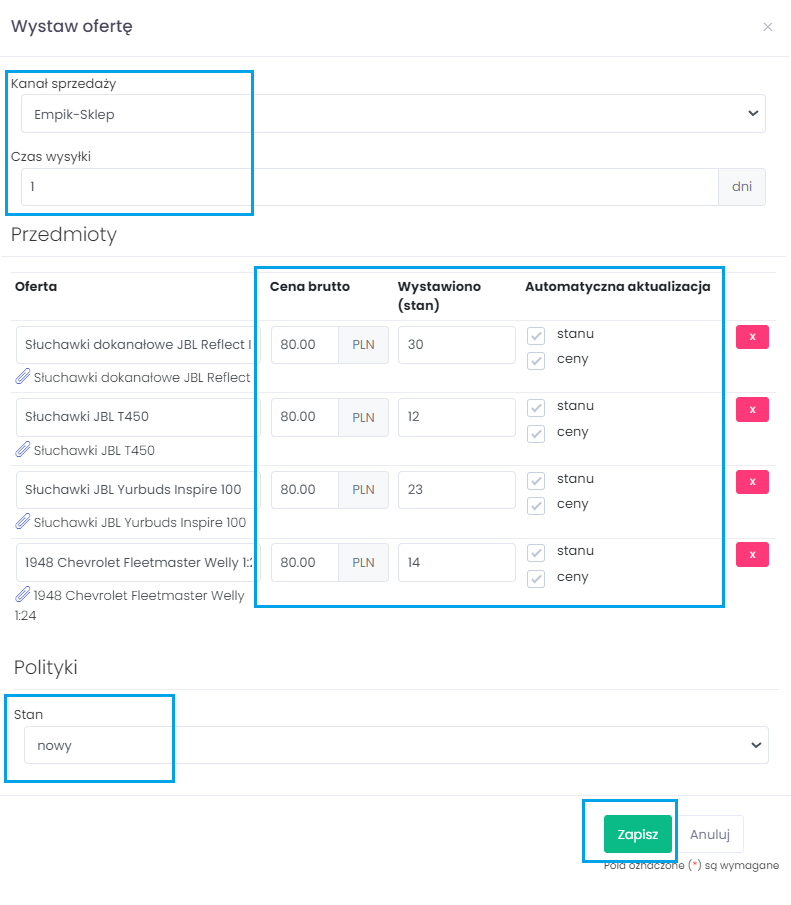
Task: Delete the JBL Reflect row using x
Action: click(x=752, y=337)
